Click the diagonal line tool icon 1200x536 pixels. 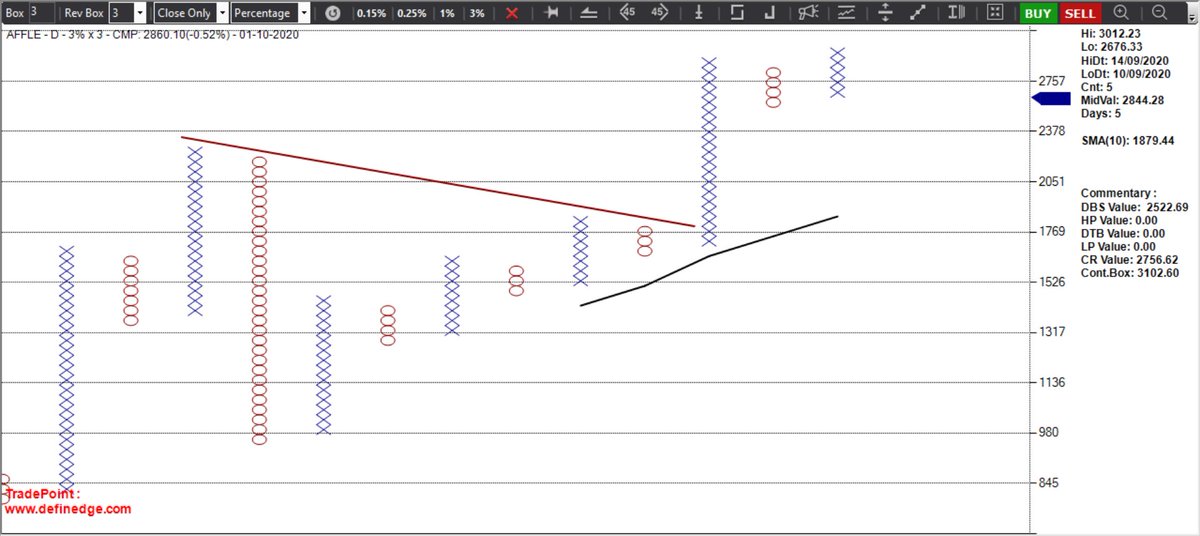(x=920, y=13)
